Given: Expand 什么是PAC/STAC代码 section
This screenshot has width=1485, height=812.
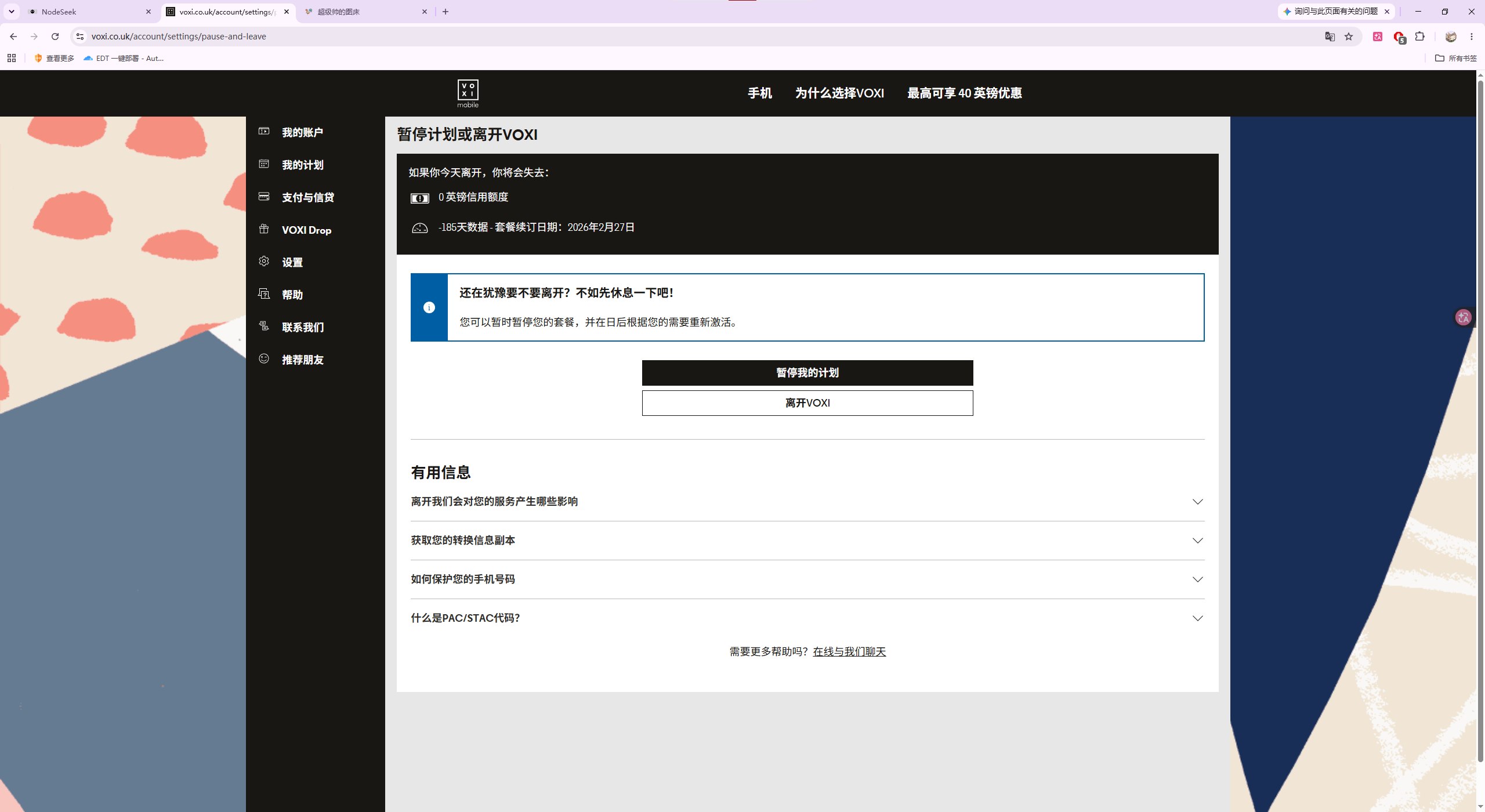Looking at the screenshot, I should click(x=807, y=618).
